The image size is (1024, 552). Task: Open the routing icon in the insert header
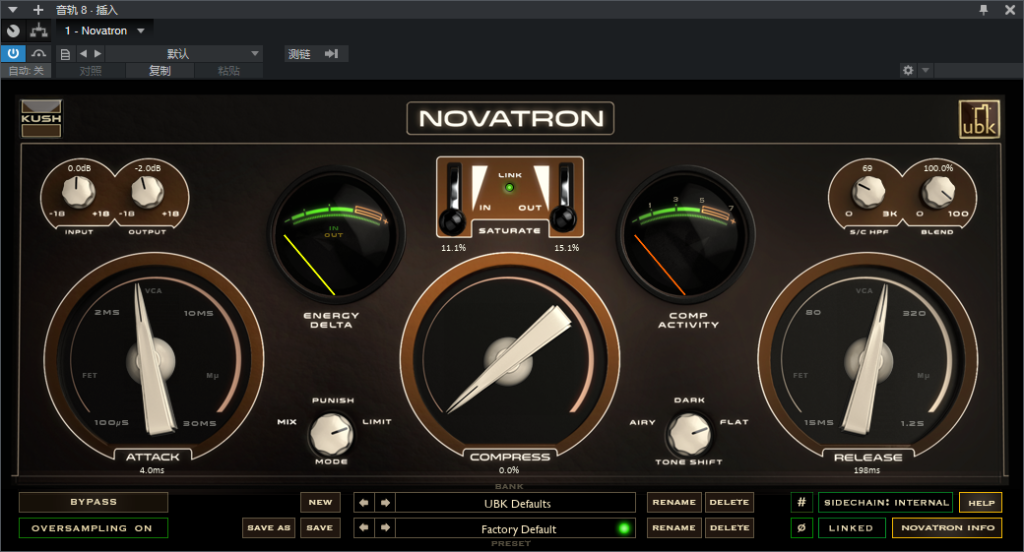tap(39, 31)
